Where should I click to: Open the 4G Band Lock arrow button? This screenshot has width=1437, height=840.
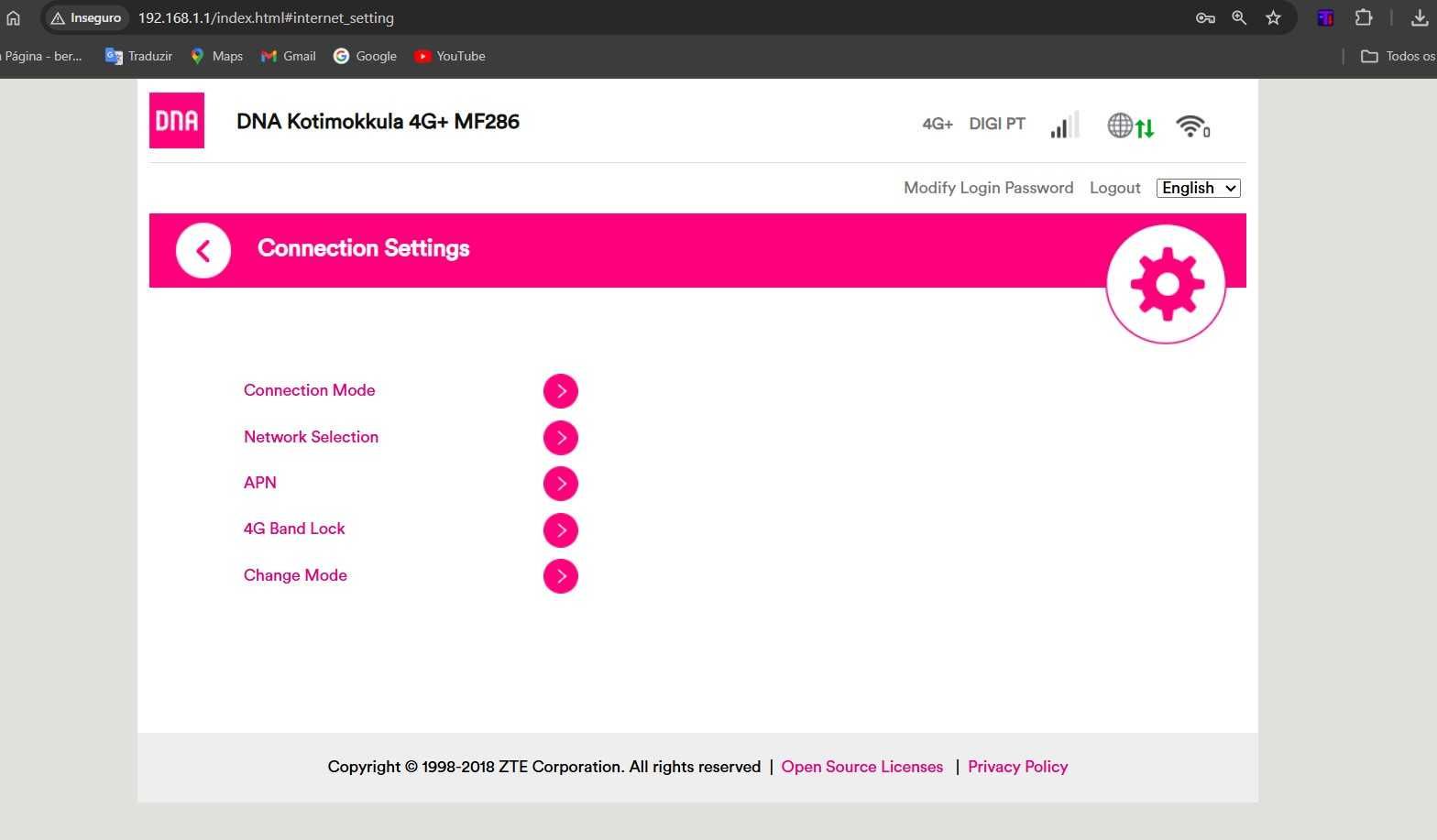(561, 529)
